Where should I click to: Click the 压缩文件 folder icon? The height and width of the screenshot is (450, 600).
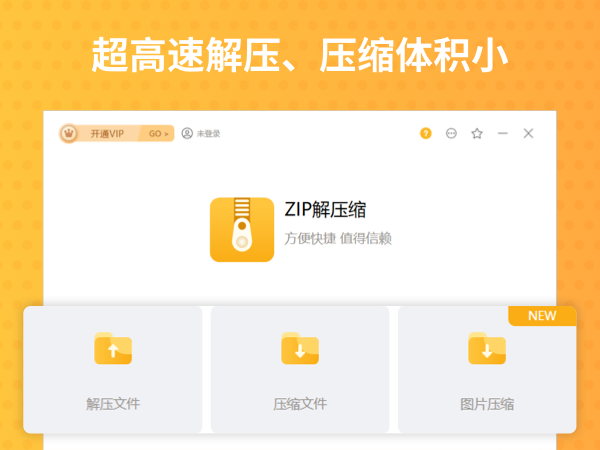pyautogui.click(x=300, y=348)
